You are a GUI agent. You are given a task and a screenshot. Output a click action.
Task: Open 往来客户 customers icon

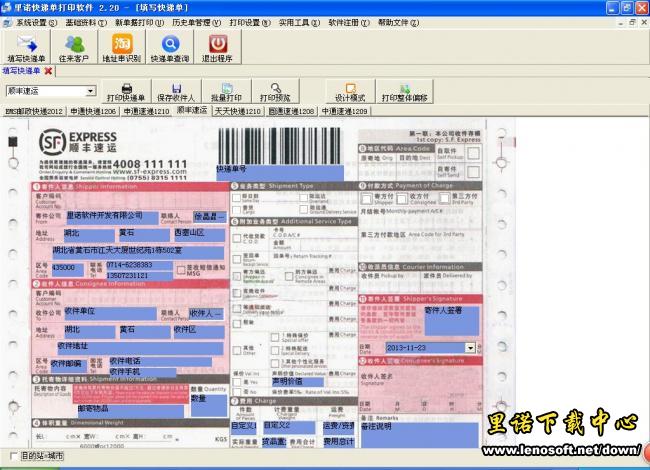pos(74,47)
